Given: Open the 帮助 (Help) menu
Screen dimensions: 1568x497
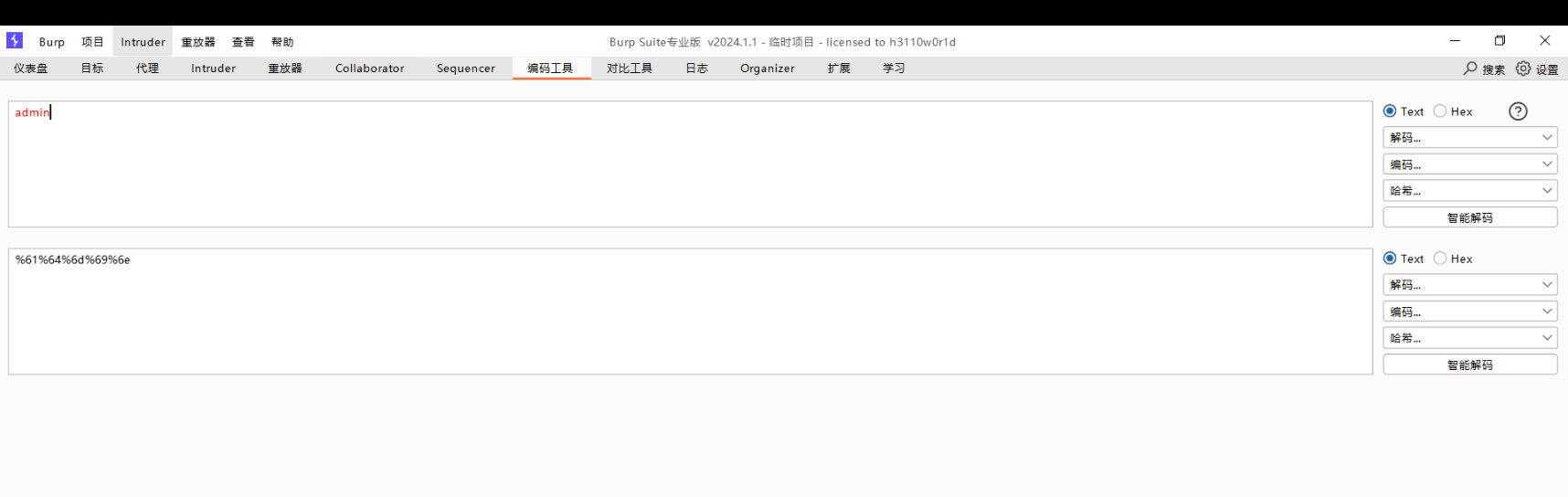Looking at the screenshot, I should pos(282,42).
